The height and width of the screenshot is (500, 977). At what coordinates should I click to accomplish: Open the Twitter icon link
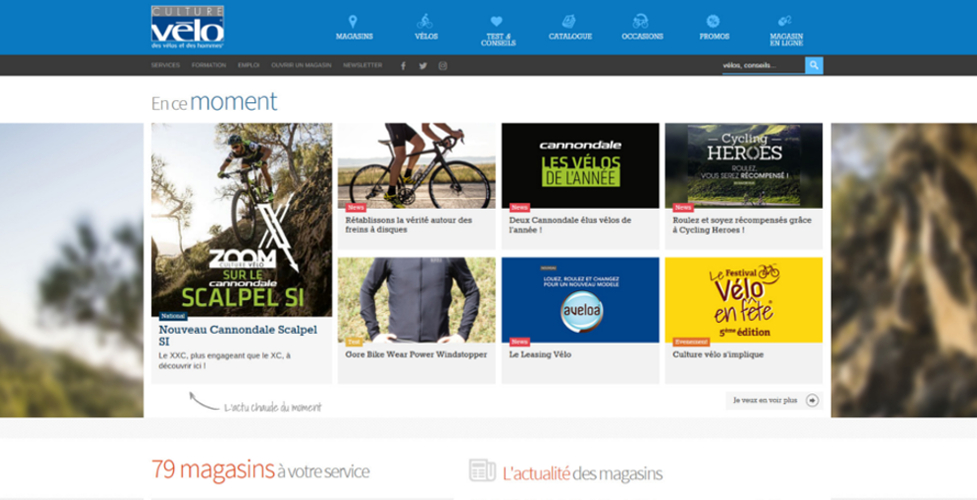(423, 66)
